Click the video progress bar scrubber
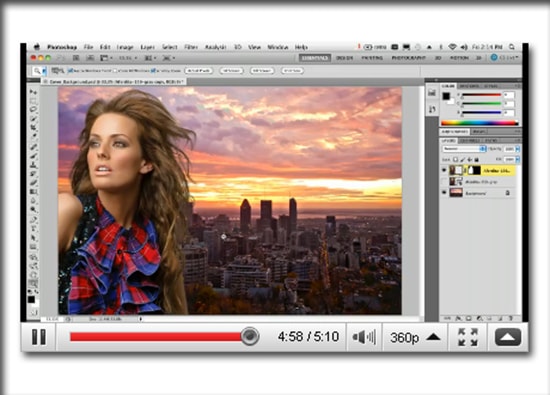 (250, 336)
